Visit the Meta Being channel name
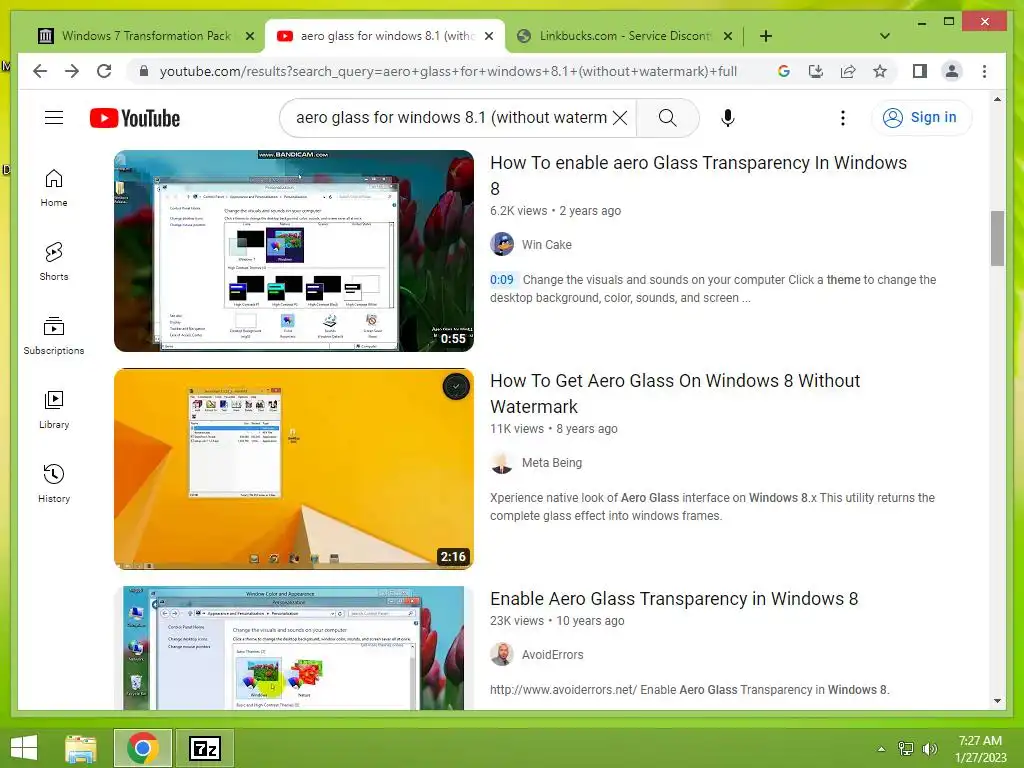The width and height of the screenshot is (1024, 768). (x=551, y=463)
